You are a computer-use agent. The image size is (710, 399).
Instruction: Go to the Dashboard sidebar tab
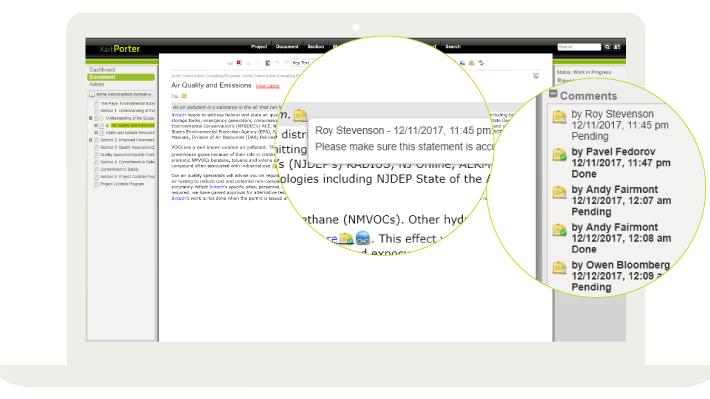pos(102,70)
